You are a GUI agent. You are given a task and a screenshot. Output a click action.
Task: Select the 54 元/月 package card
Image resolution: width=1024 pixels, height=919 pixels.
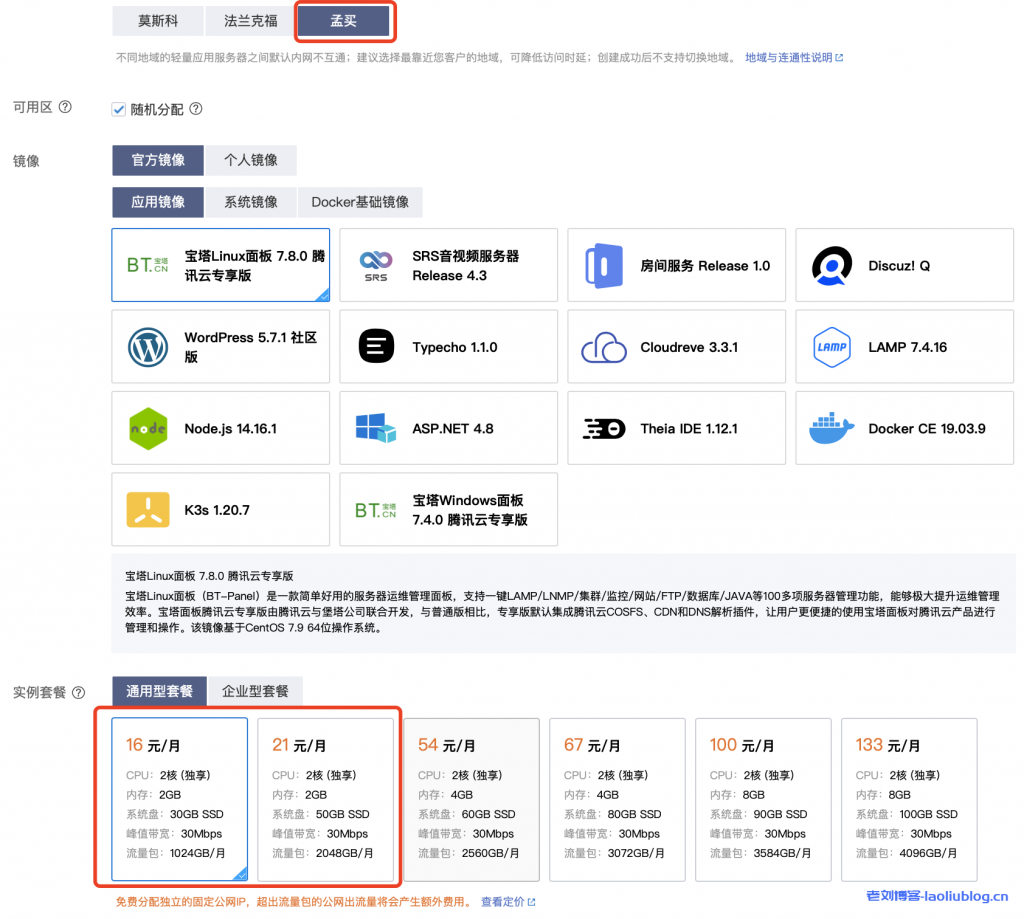(471, 799)
